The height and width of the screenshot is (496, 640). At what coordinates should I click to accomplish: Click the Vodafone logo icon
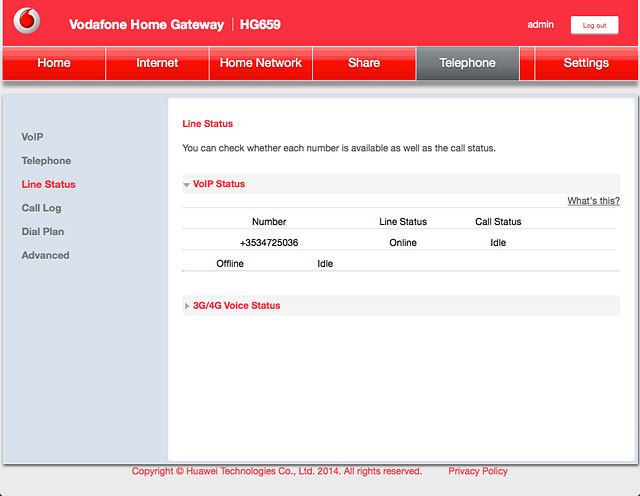click(x=27, y=20)
